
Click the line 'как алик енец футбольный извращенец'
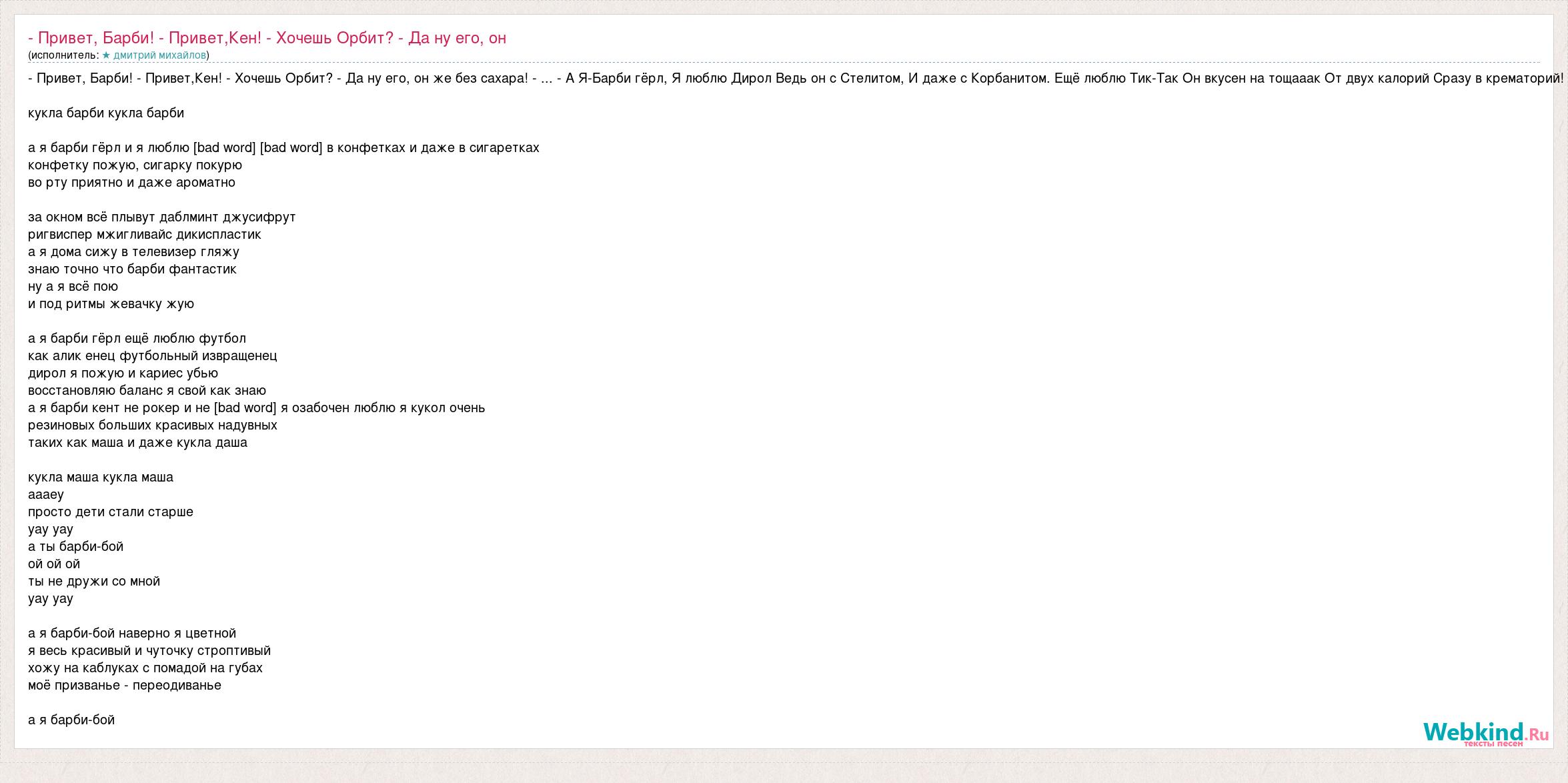tap(152, 355)
